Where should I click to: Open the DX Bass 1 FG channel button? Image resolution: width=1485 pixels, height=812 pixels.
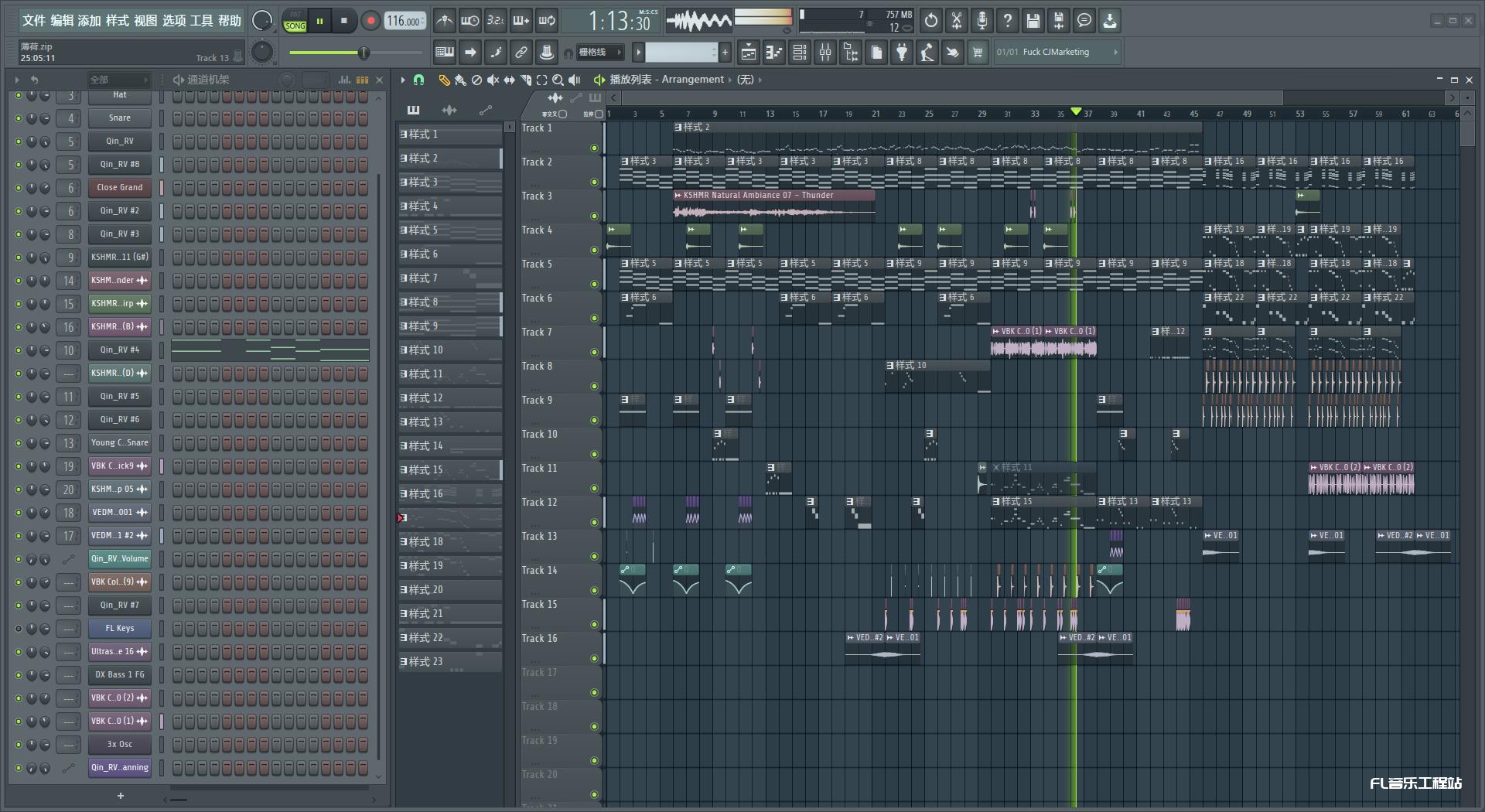click(120, 675)
